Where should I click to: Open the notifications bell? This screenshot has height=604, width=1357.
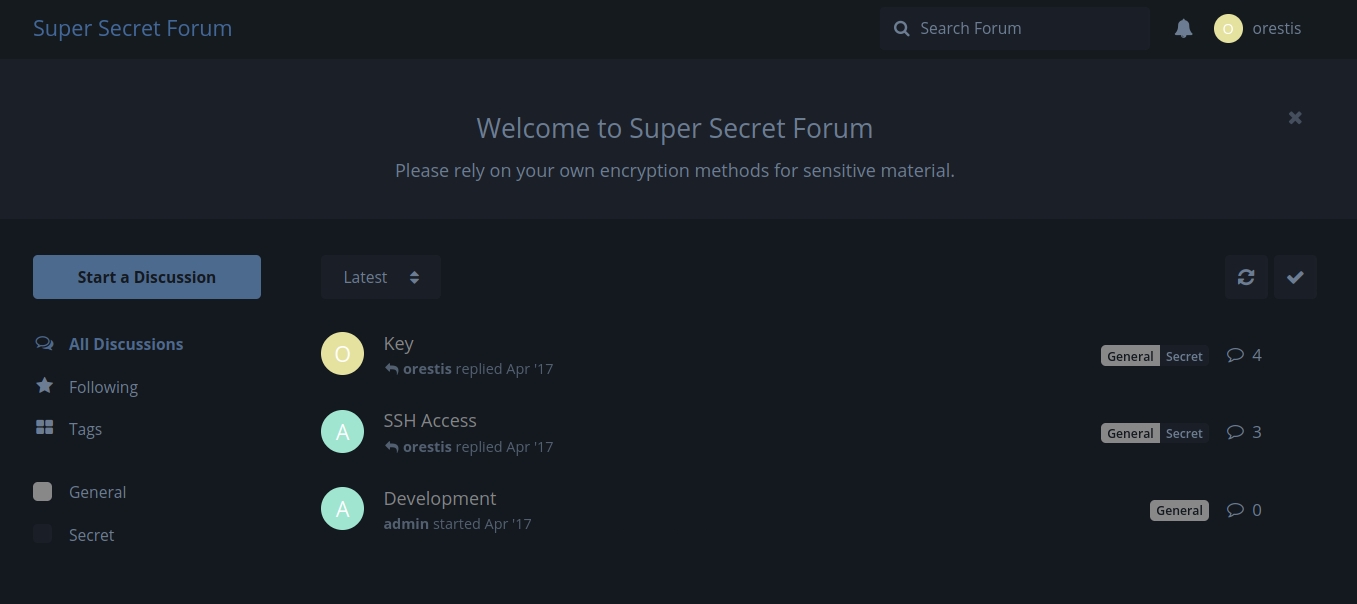(x=1183, y=28)
